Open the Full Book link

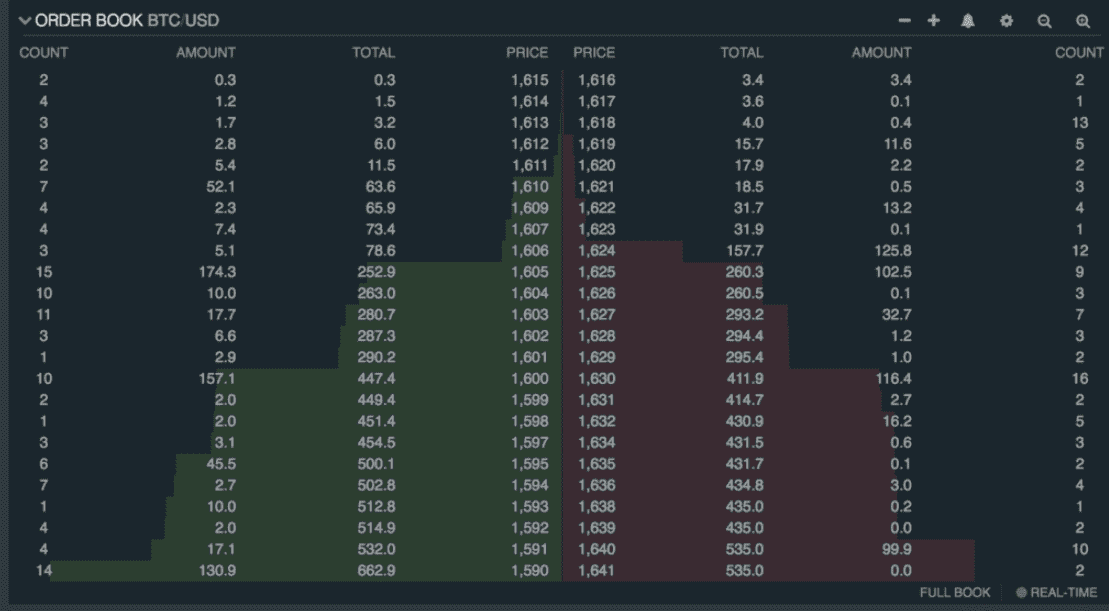coord(955,593)
